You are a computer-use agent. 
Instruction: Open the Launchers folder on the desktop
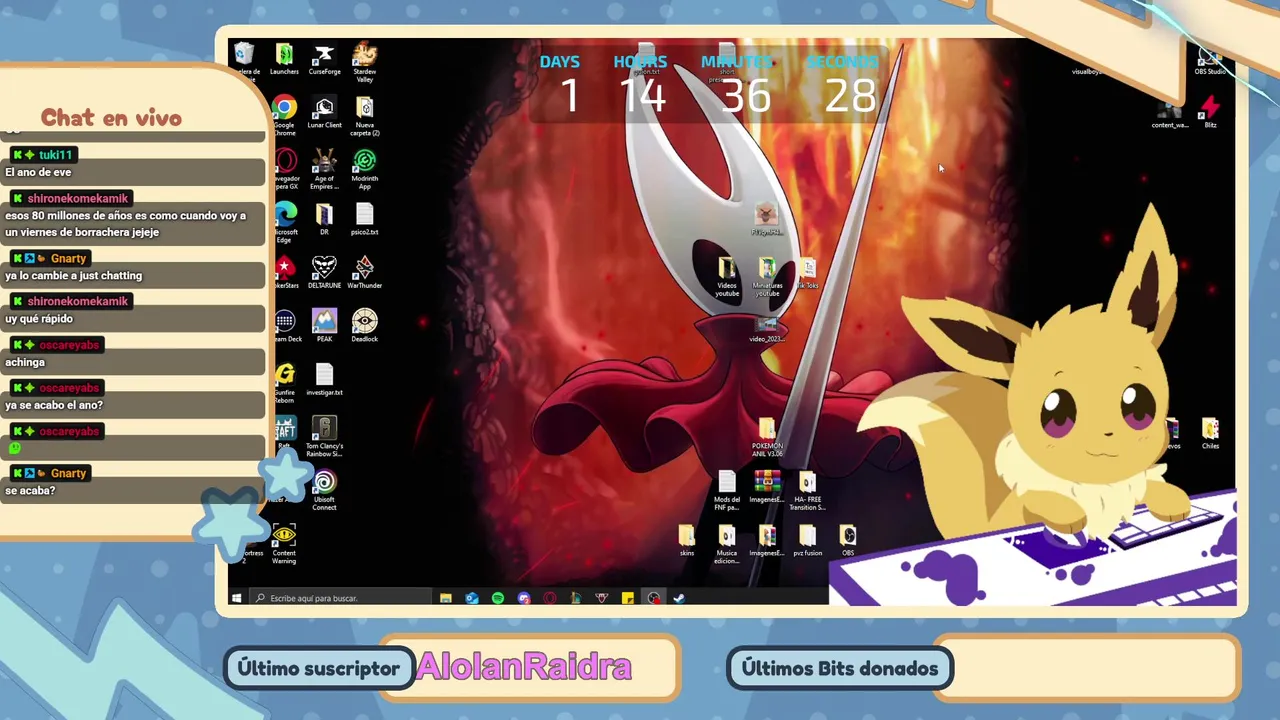284,59
